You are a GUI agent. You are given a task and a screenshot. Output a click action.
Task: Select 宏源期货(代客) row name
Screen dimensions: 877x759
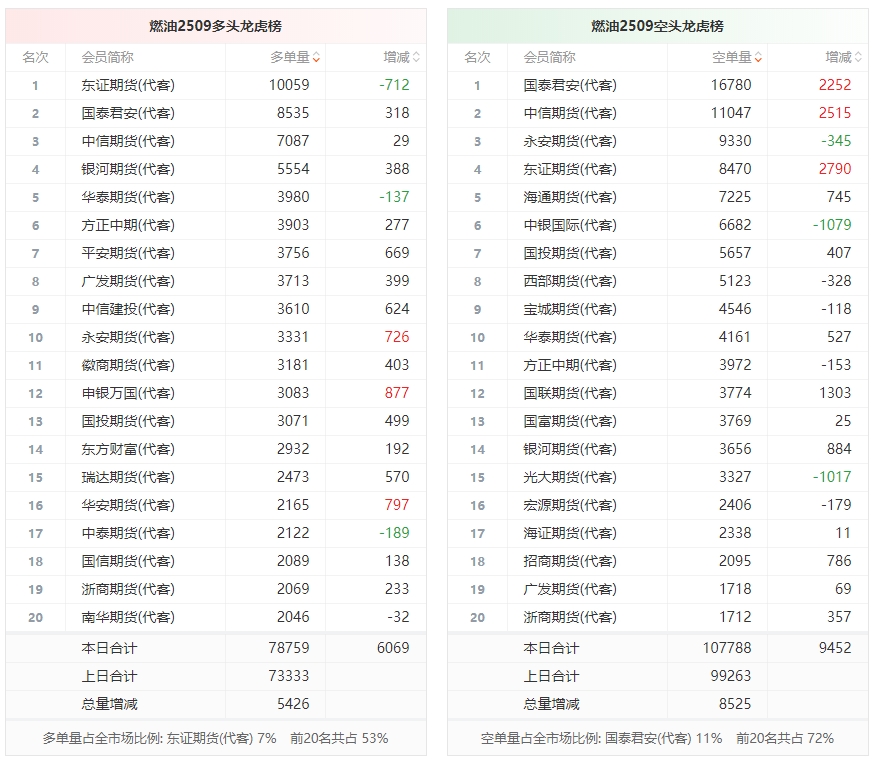pos(570,505)
